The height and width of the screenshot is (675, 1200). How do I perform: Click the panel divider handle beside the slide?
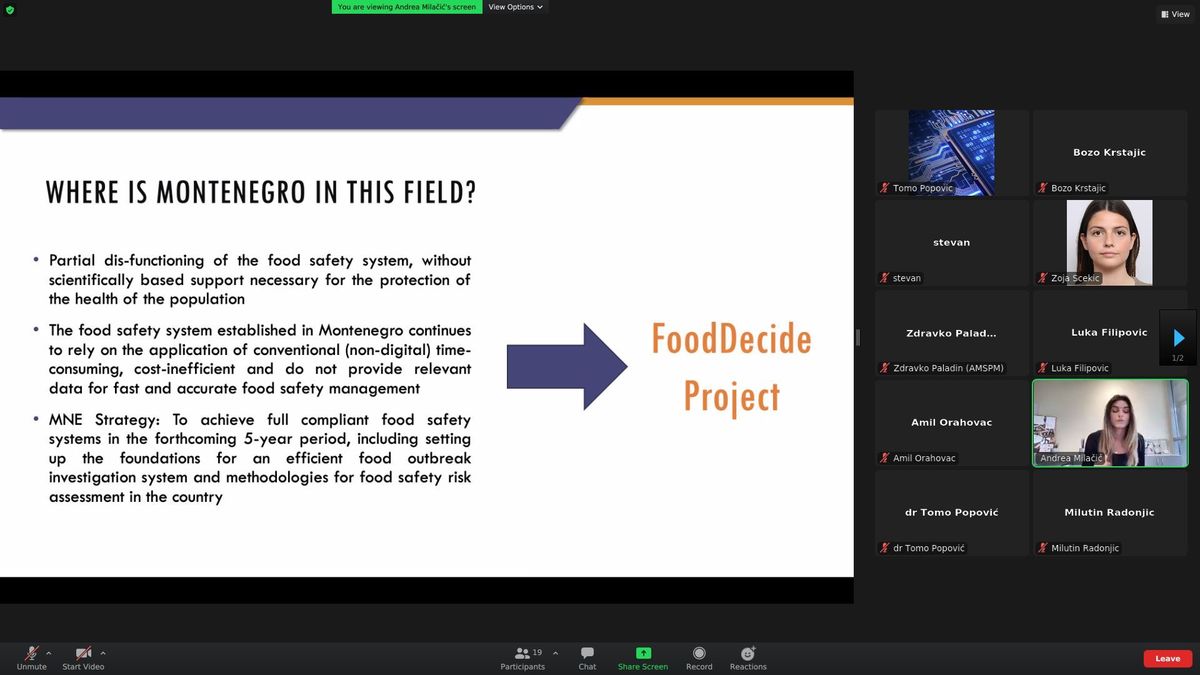pos(858,338)
